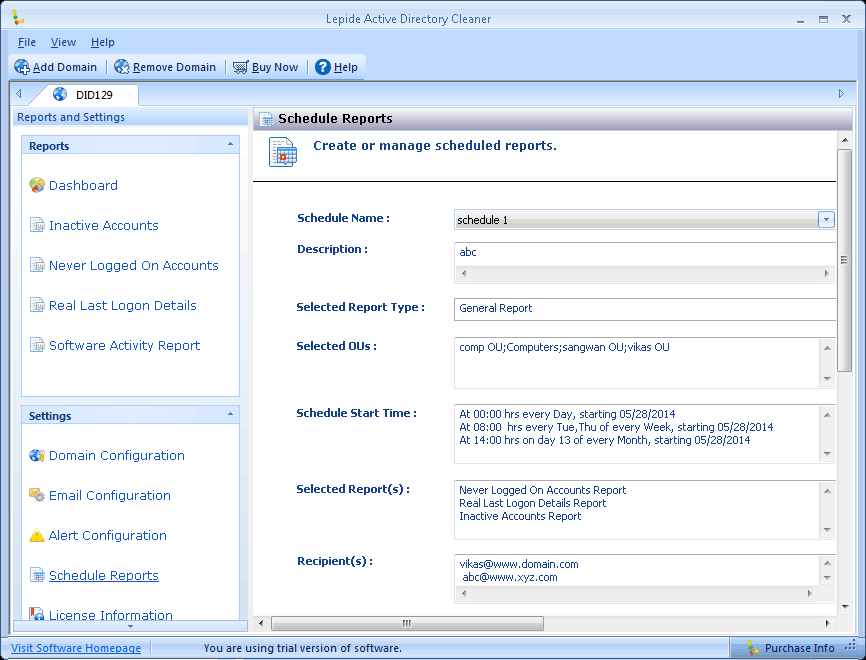The image size is (866, 660).
Task: Click the Real Last Logon Details icon
Action: (37, 305)
